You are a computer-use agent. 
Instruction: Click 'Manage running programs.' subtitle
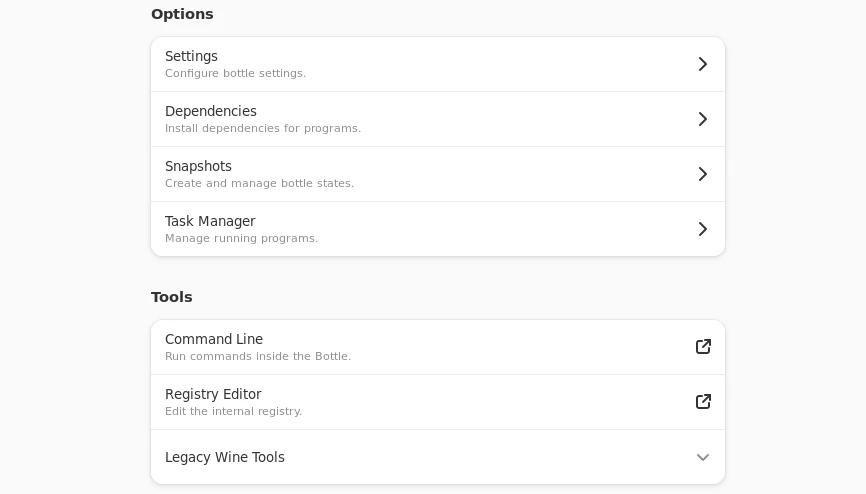coord(241,239)
